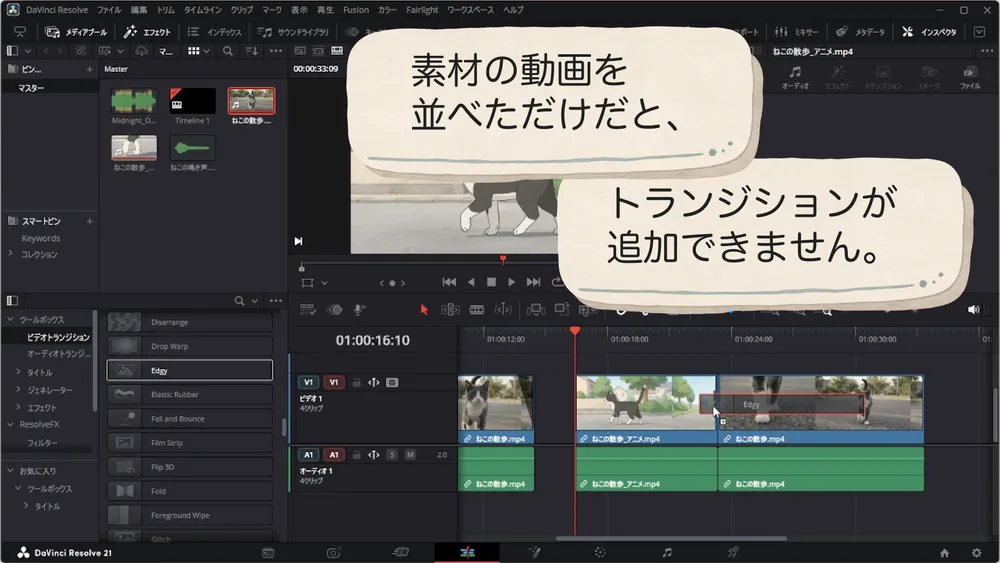Image resolution: width=1000 pixels, height=563 pixels.
Task: Open the Deliver rocket page
Action: click(733, 552)
